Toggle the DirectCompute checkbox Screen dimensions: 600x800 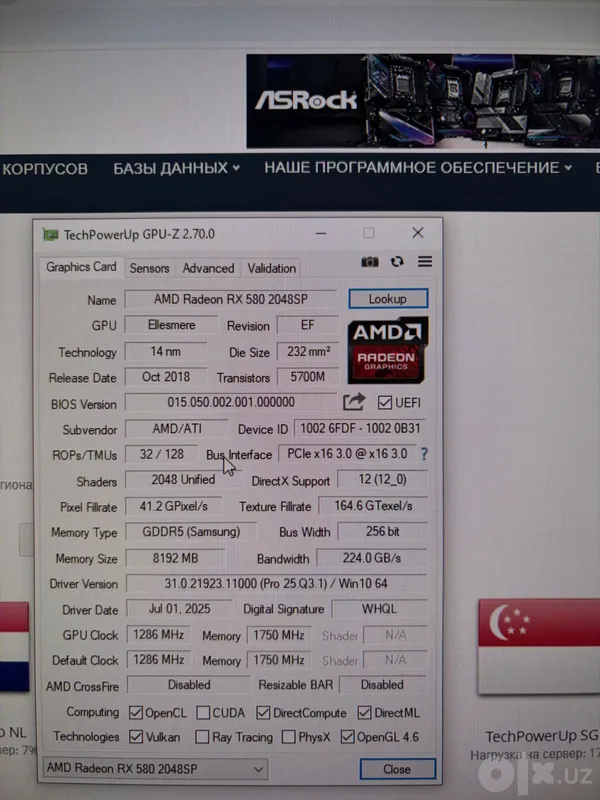[x=263, y=713]
